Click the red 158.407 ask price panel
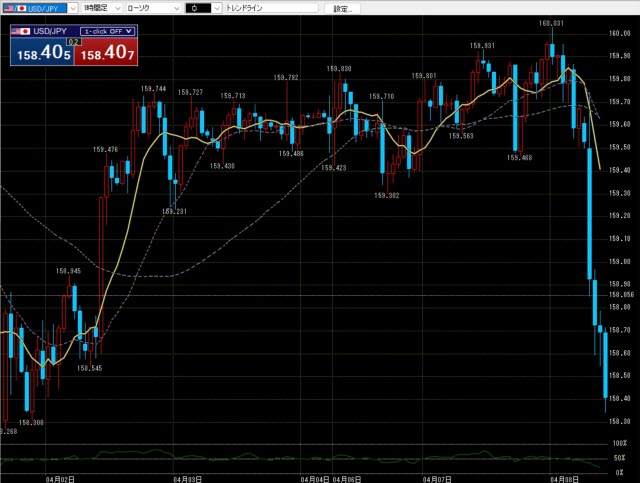This screenshot has width=640, height=483. pos(104,54)
